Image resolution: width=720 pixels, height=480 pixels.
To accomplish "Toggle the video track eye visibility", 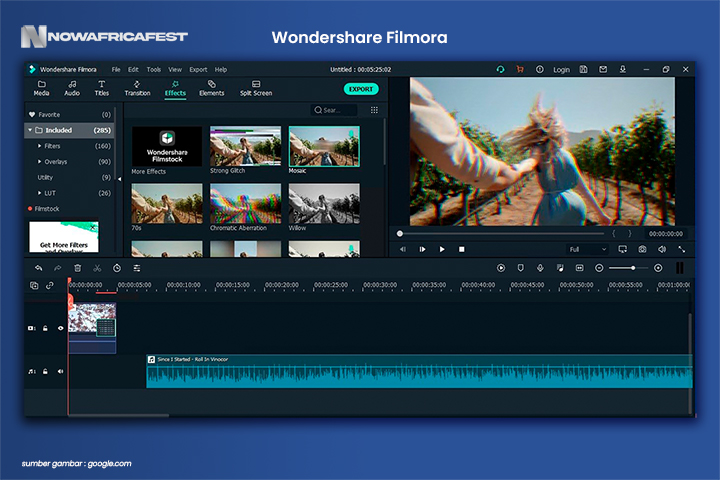I will pos(60,328).
